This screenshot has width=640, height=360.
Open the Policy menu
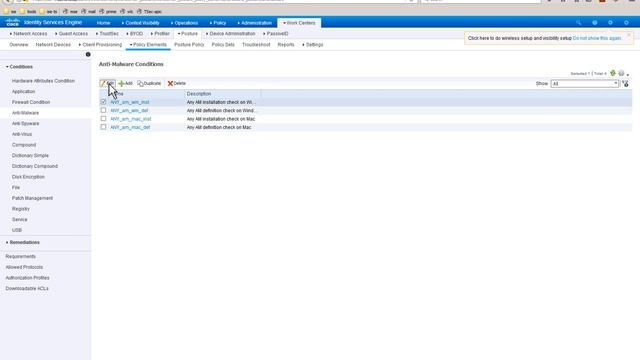pos(218,23)
